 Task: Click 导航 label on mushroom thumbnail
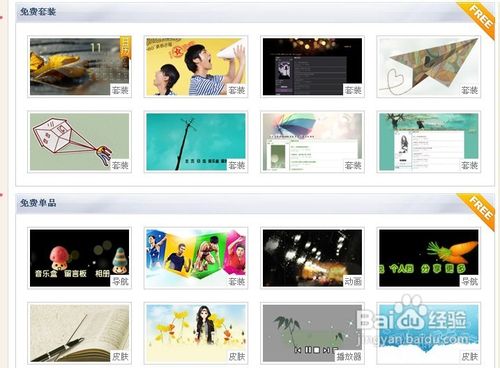(x=120, y=281)
